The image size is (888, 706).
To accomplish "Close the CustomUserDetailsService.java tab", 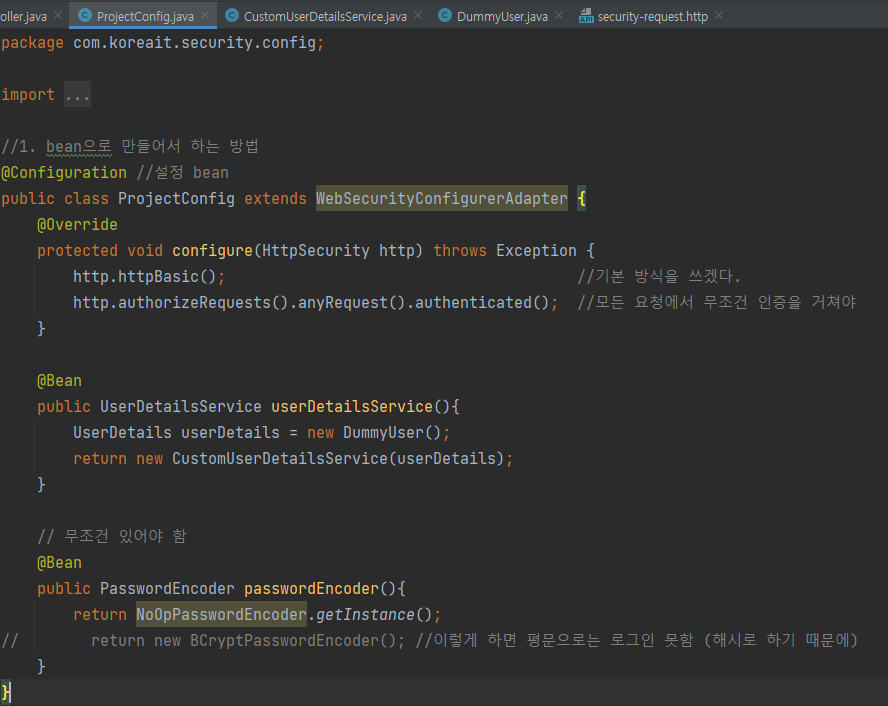I will click(x=418, y=15).
